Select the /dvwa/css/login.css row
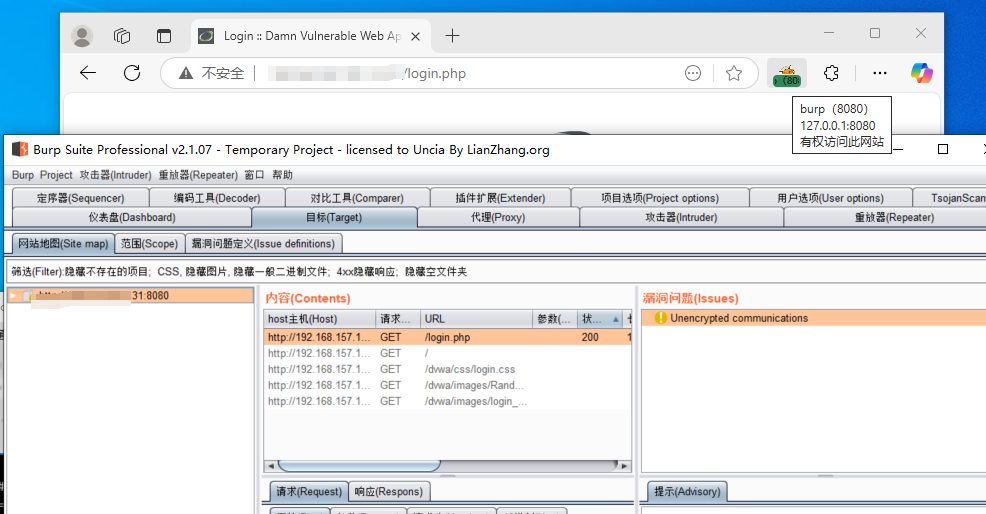Screen dimensions: 986x514 point(447,369)
